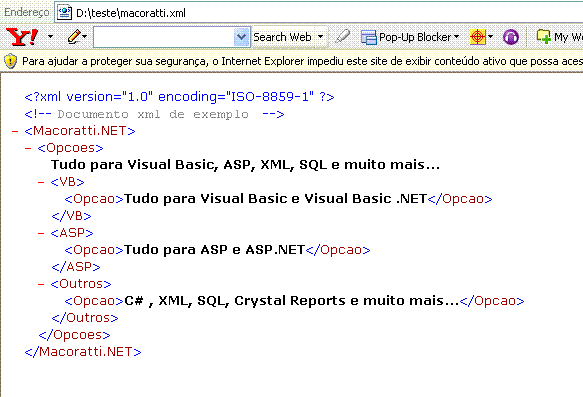Image resolution: width=583 pixels, height=397 pixels.
Task: Collapse the Outros node
Action: click(41, 284)
